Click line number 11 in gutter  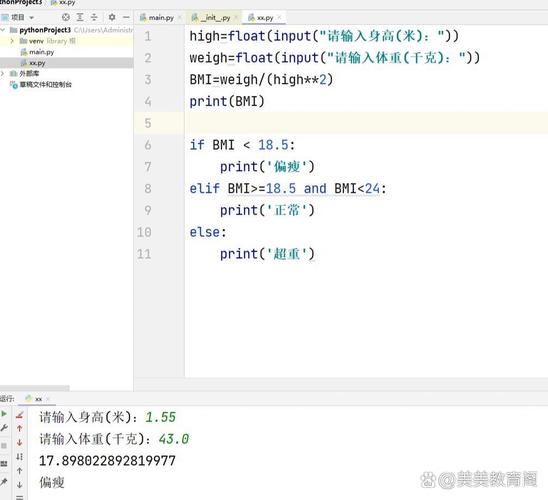click(144, 254)
